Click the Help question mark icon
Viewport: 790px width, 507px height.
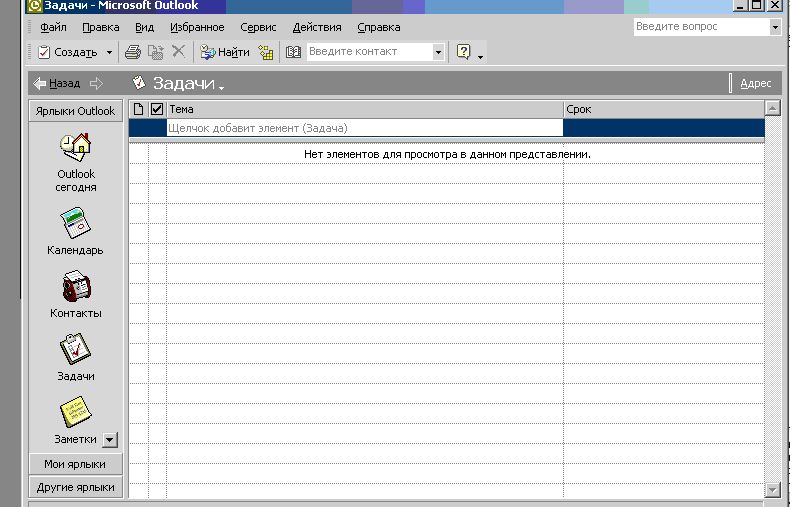pos(463,51)
